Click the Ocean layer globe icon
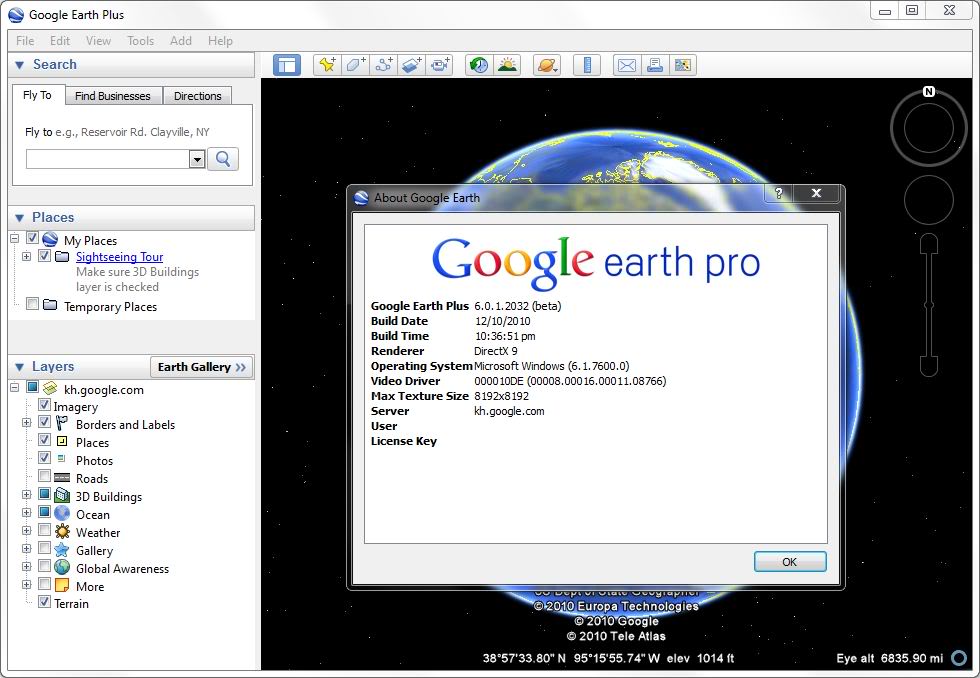Screen dimensions: 980x678 62,514
